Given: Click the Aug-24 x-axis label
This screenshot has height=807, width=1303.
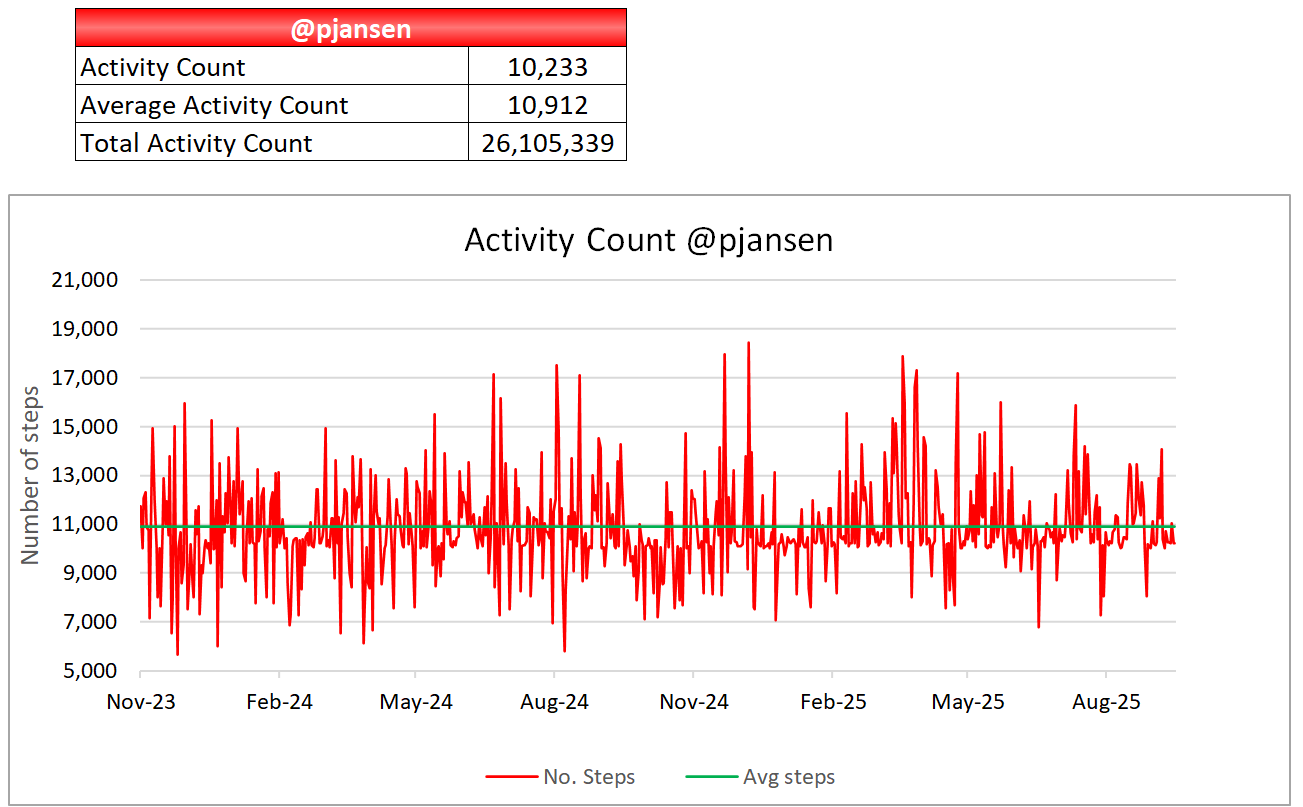Looking at the screenshot, I should click(554, 702).
